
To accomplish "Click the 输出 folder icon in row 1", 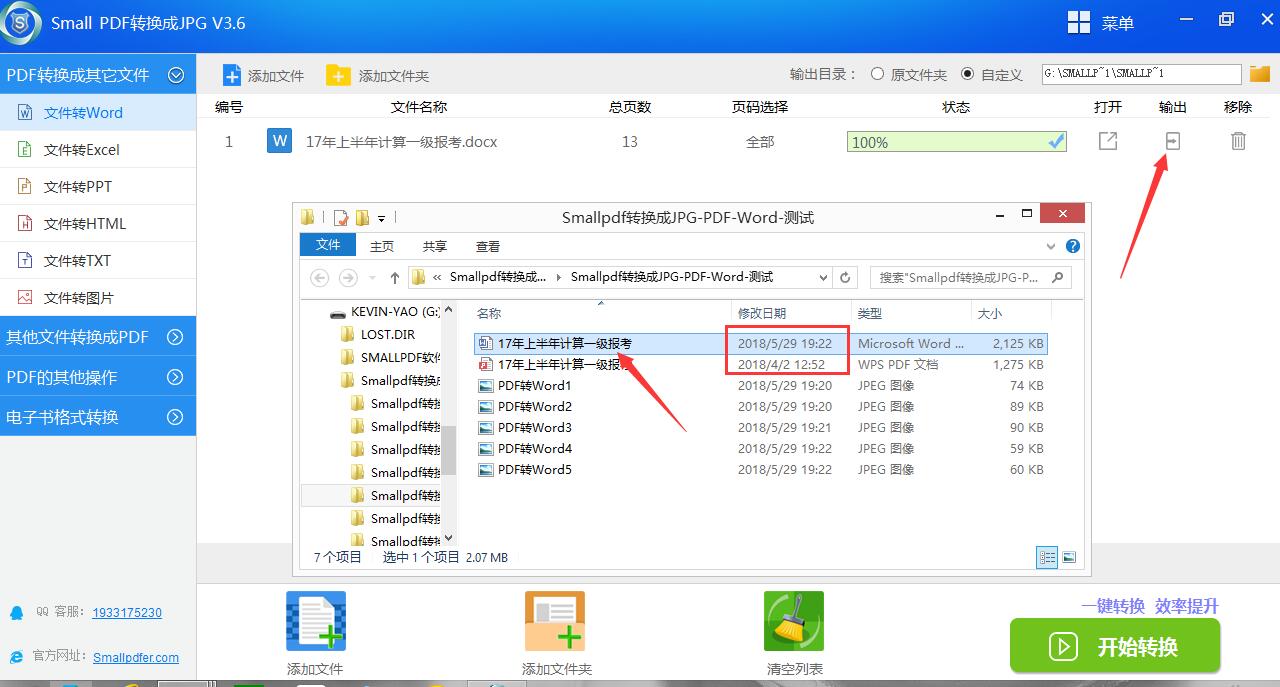I will (1172, 141).
